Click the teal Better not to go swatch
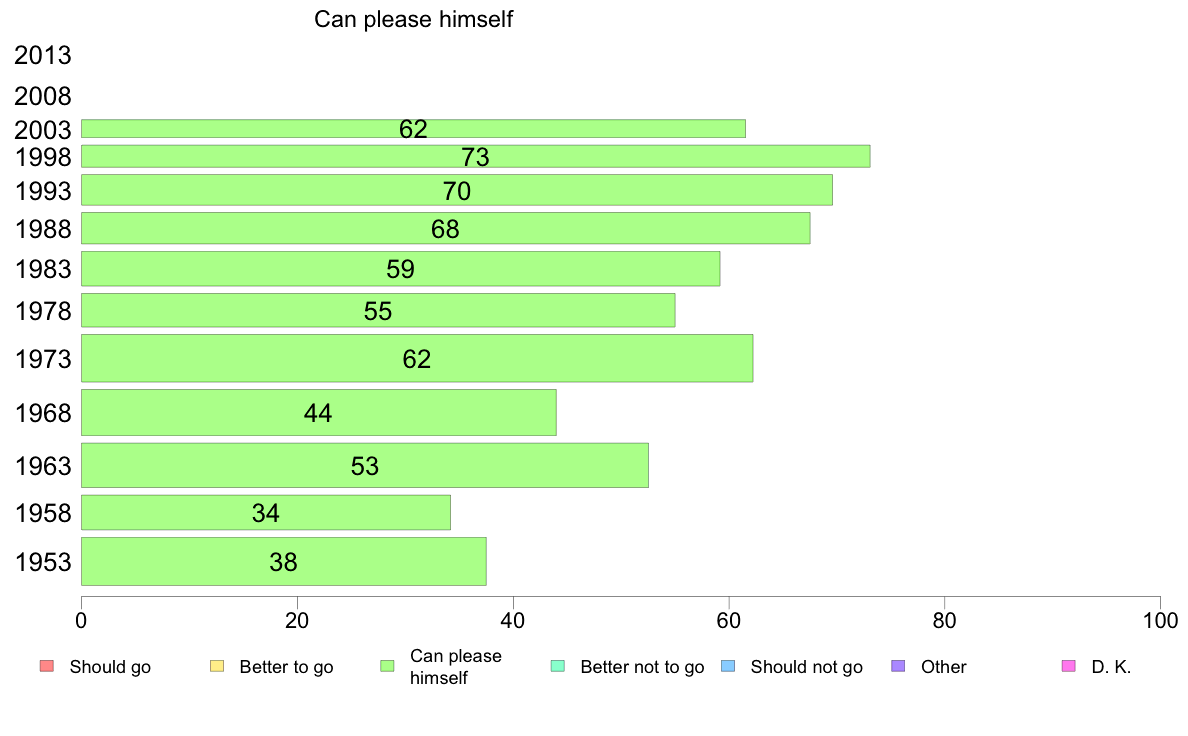1188x736 pixels. coord(558,666)
